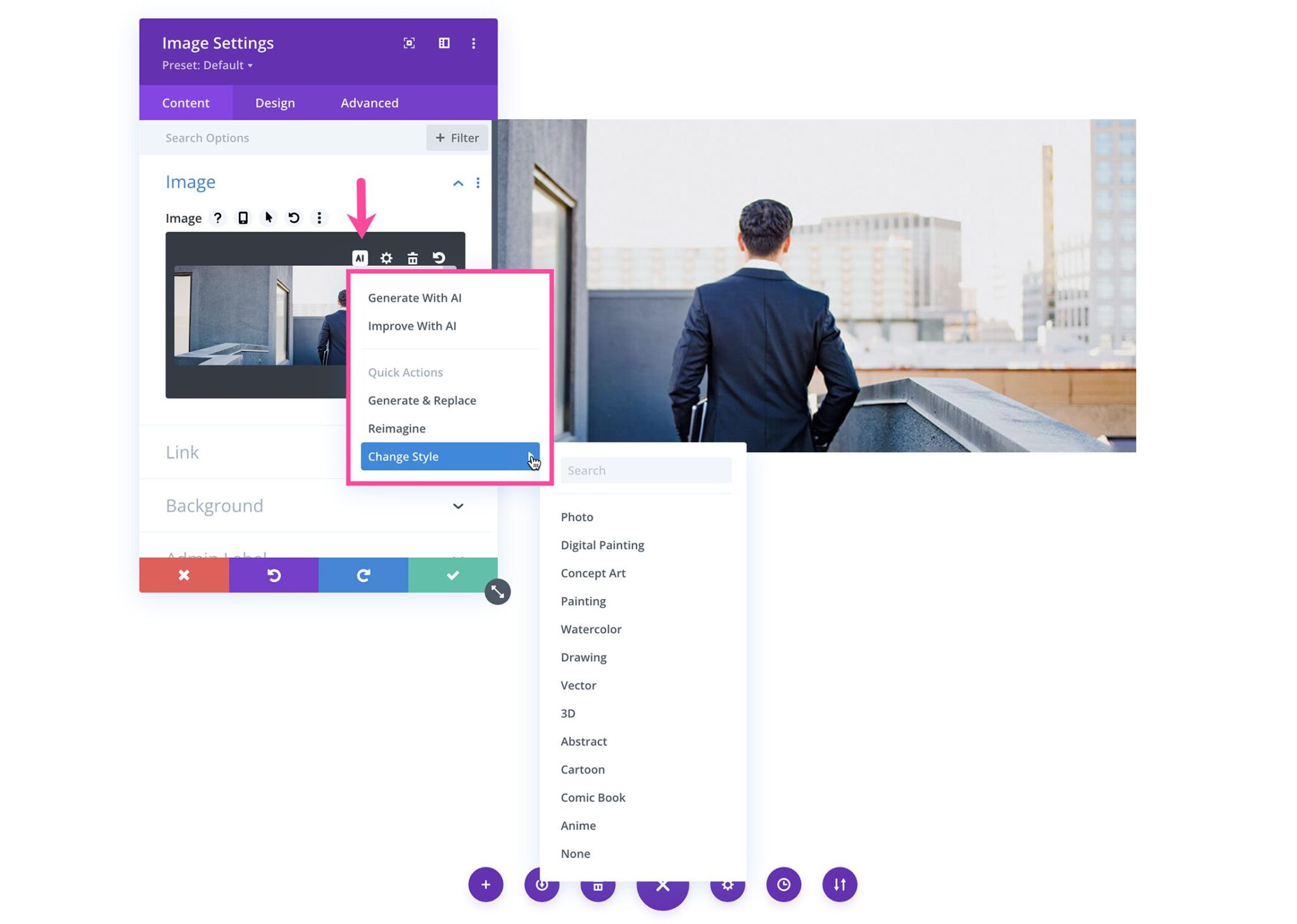
Task: Click the undo button in bottom toolbar
Action: pyautogui.click(x=273, y=575)
